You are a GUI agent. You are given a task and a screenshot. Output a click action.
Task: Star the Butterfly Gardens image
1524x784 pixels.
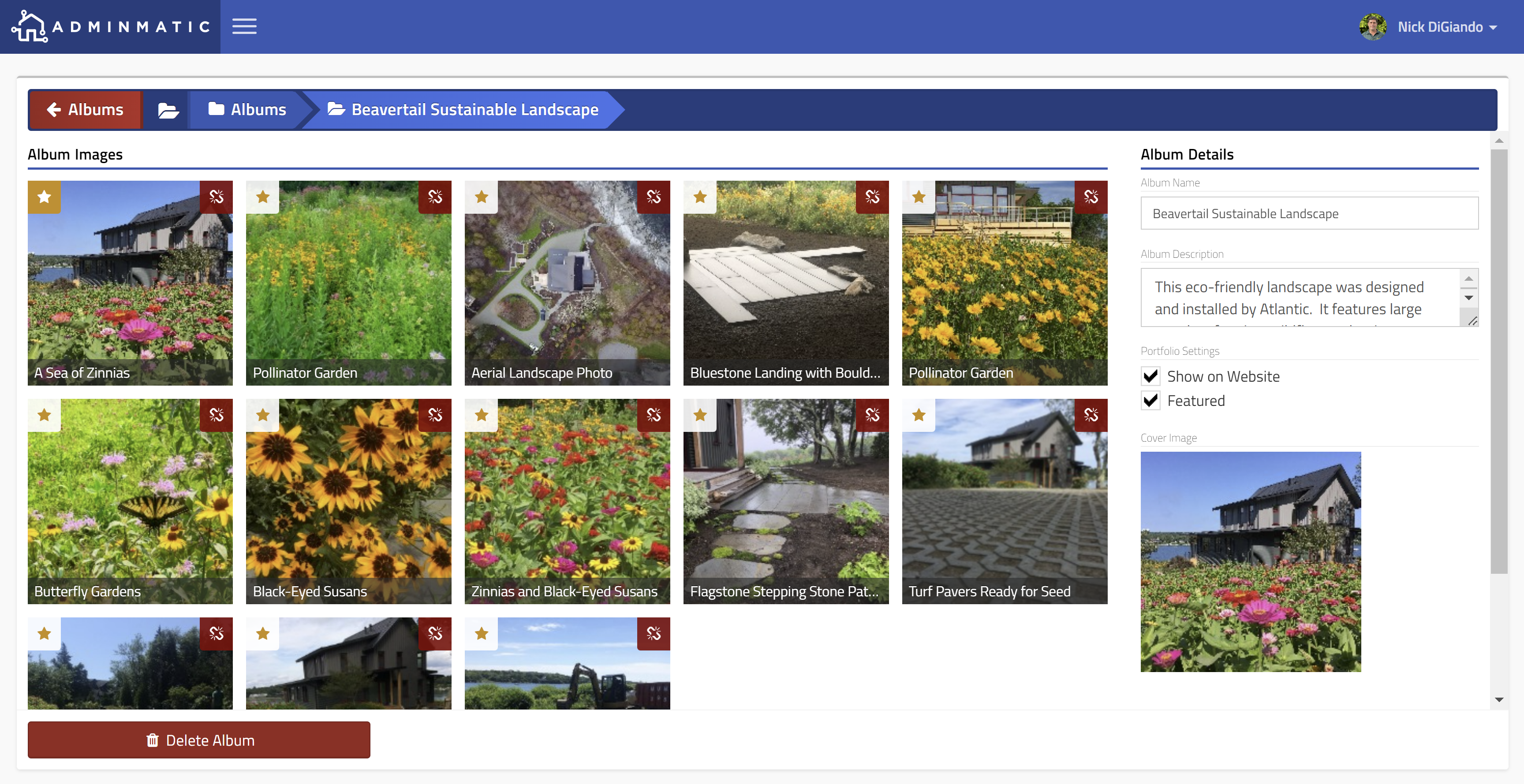(45, 415)
